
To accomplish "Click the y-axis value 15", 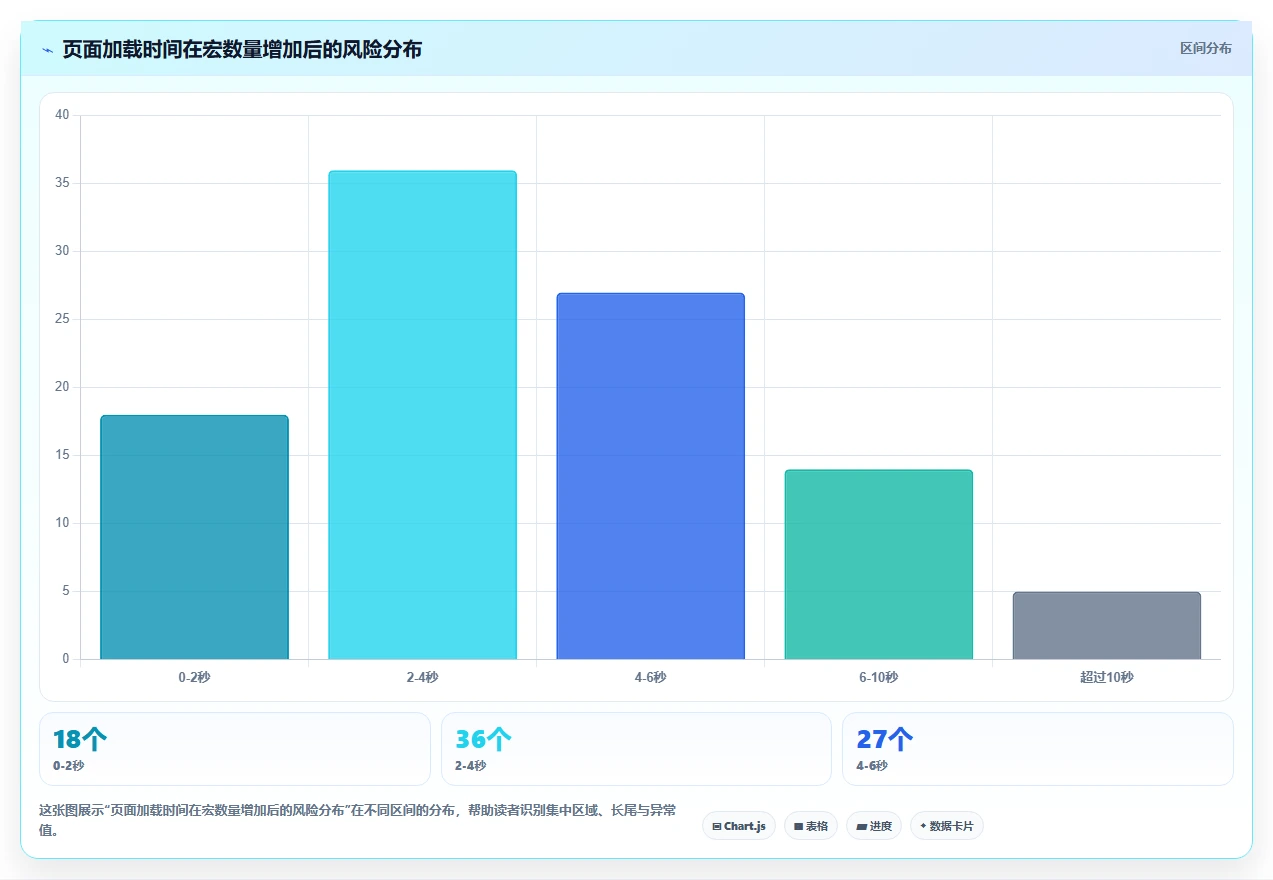I will tap(62, 455).
